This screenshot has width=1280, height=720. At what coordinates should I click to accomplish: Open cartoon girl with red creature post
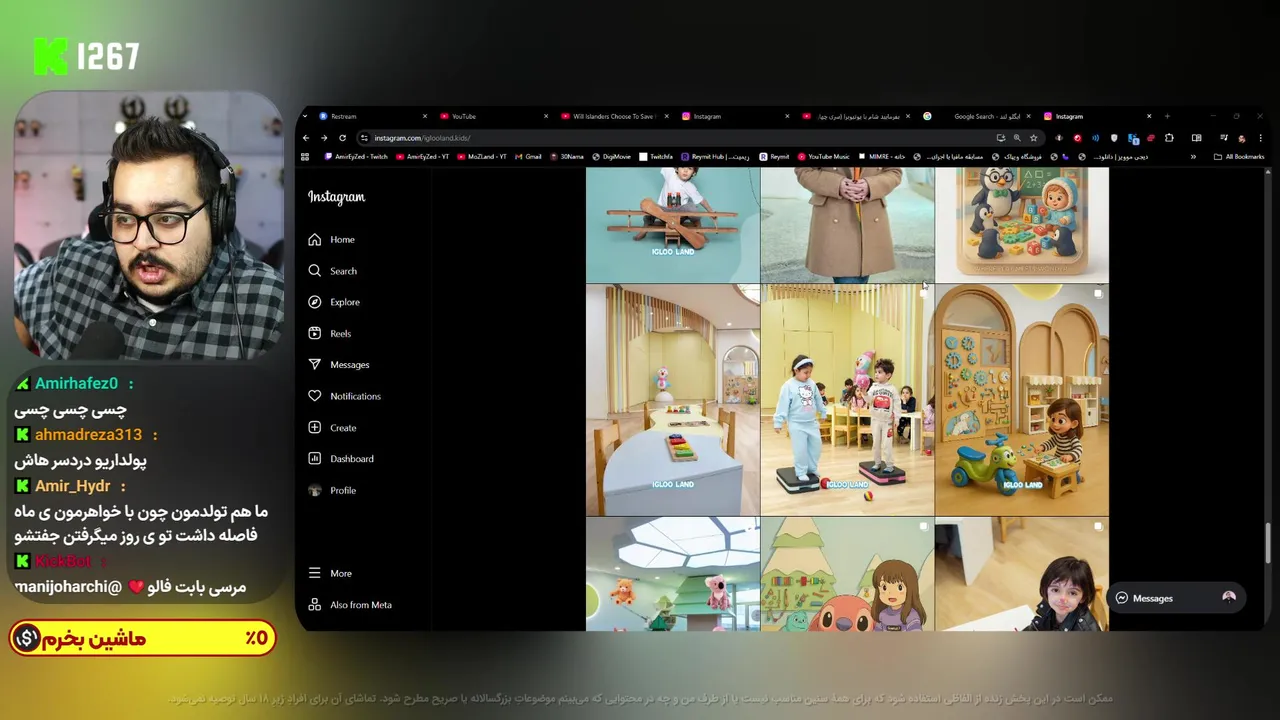click(847, 574)
